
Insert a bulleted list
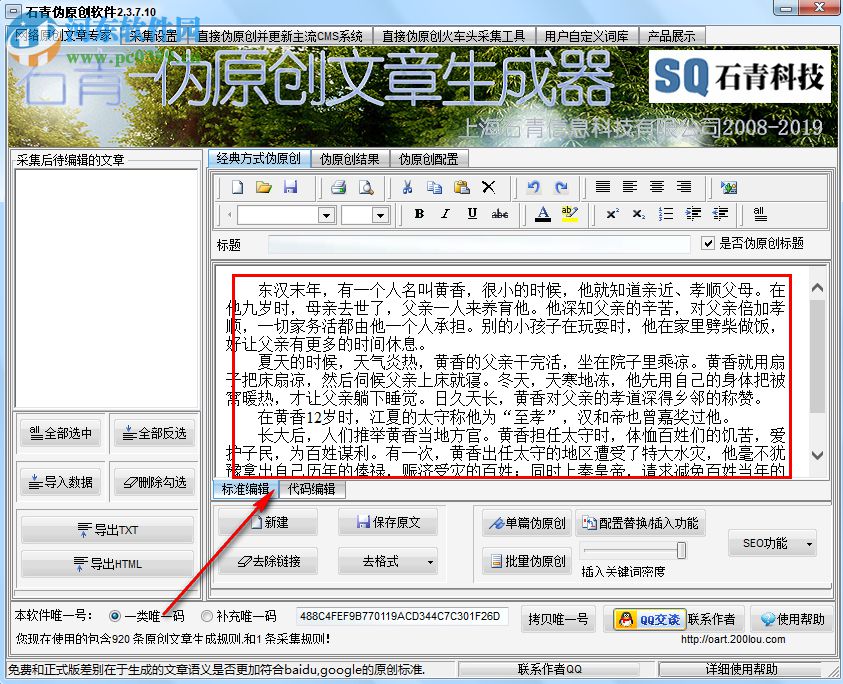[666, 214]
